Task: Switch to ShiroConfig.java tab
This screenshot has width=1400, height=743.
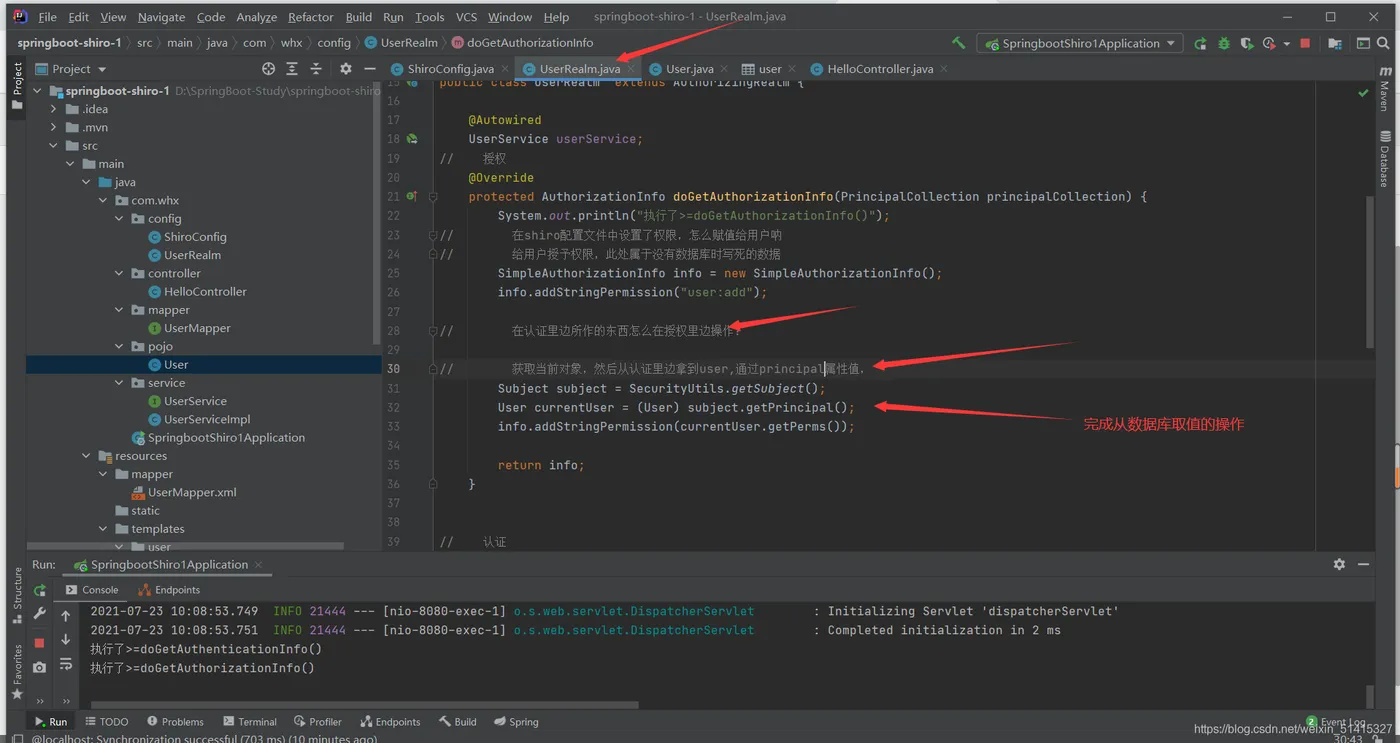Action: click(x=450, y=69)
